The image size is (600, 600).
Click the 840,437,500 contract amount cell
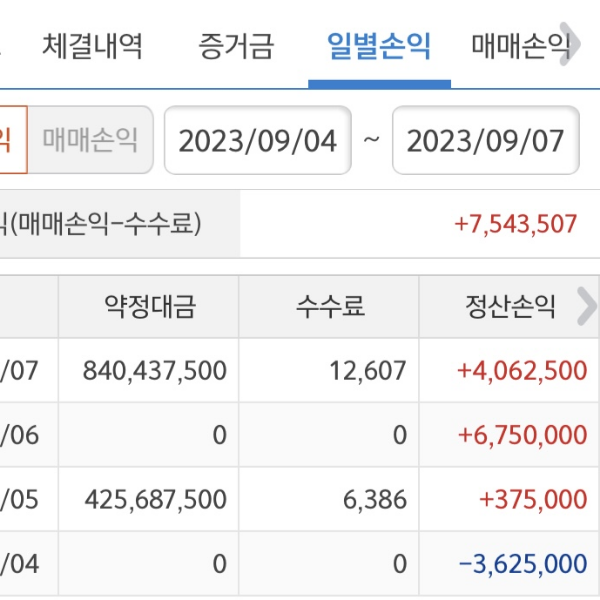tap(156, 371)
